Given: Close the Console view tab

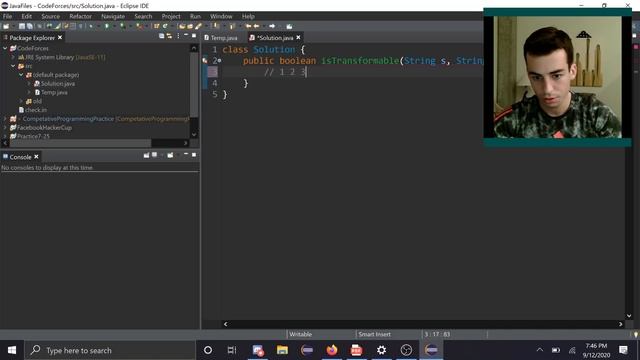Looking at the screenshot, I should click(36, 156).
